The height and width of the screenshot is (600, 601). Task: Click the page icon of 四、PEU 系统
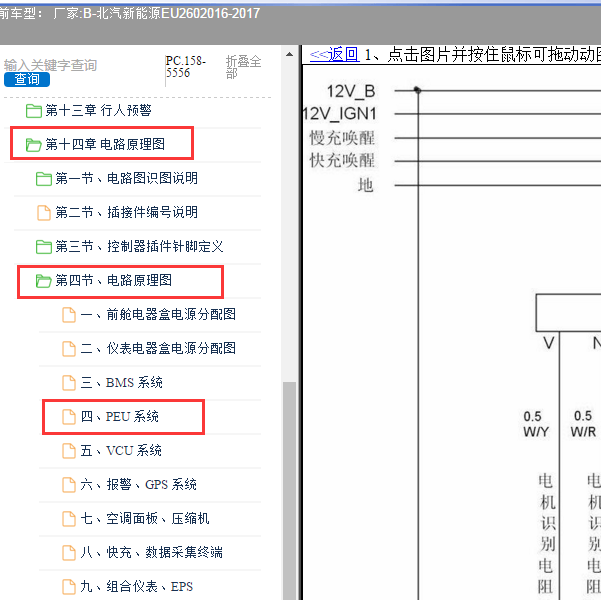(69, 417)
